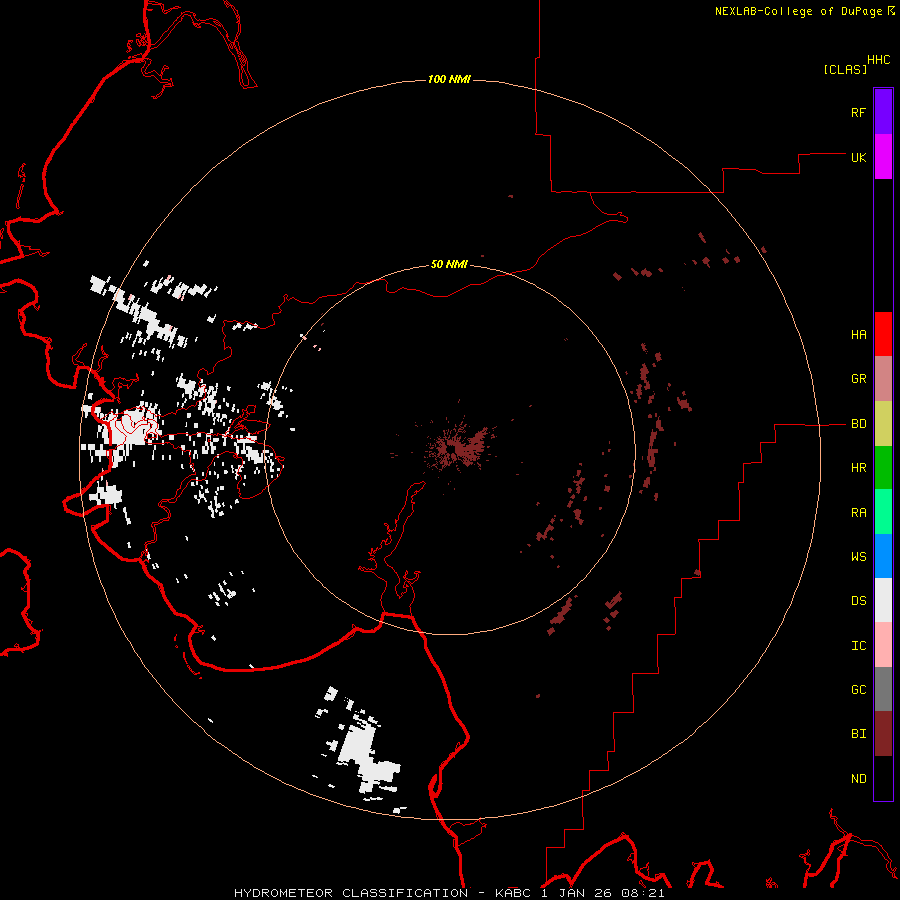Click the [CLAS] legend heading
This screenshot has width=900, height=900.
(x=845, y=69)
